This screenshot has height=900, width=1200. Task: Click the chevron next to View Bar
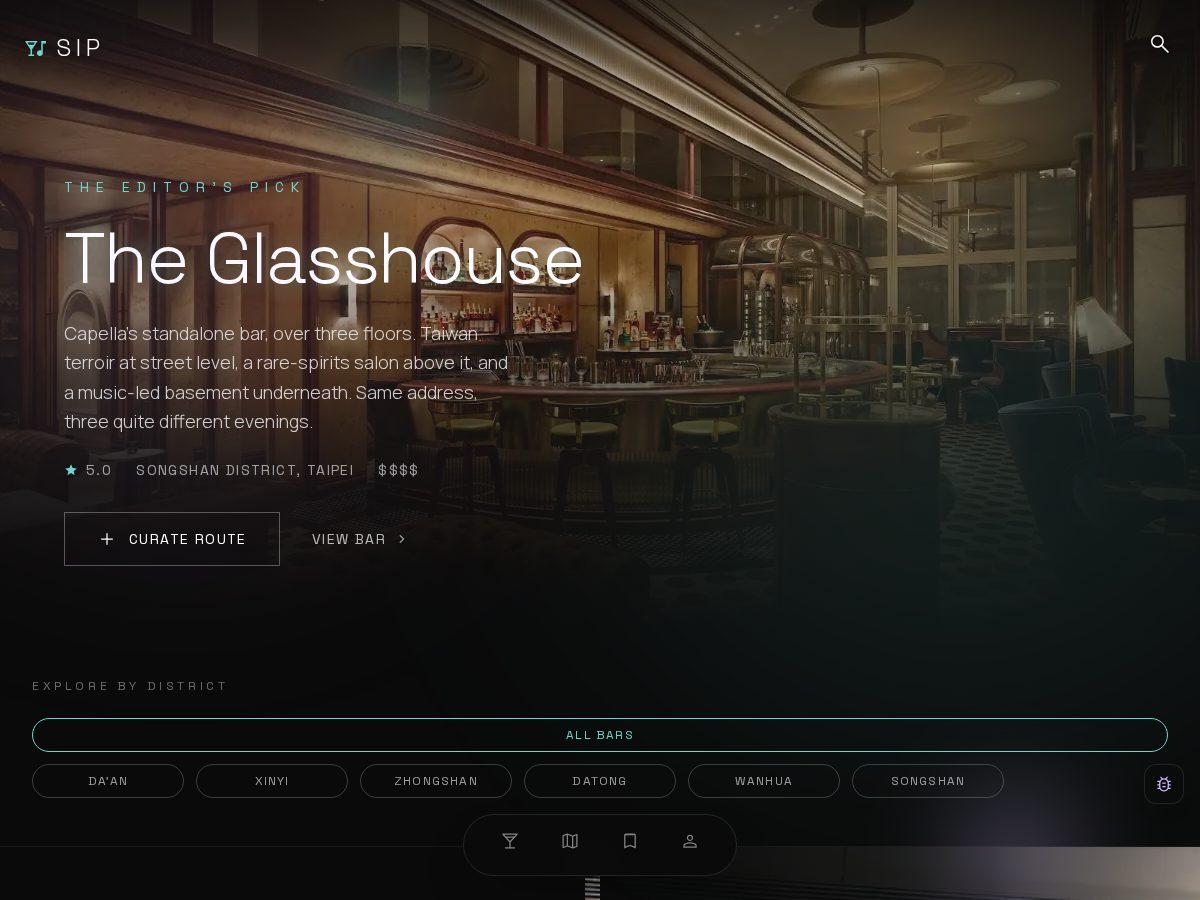coord(402,539)
